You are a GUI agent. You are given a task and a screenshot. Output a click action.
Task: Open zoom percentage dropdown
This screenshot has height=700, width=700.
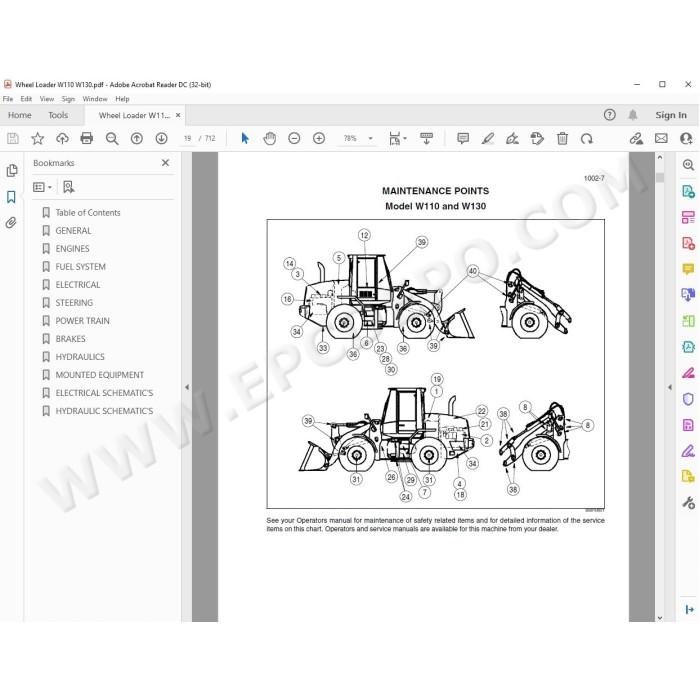pos(370,138)
